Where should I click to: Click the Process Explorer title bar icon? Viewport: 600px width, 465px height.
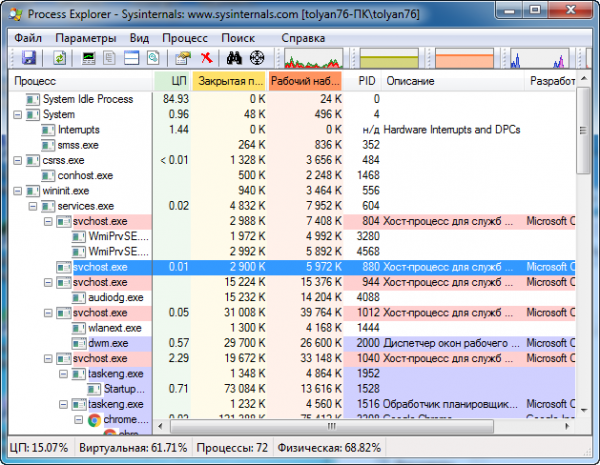[x=16, y=14]
